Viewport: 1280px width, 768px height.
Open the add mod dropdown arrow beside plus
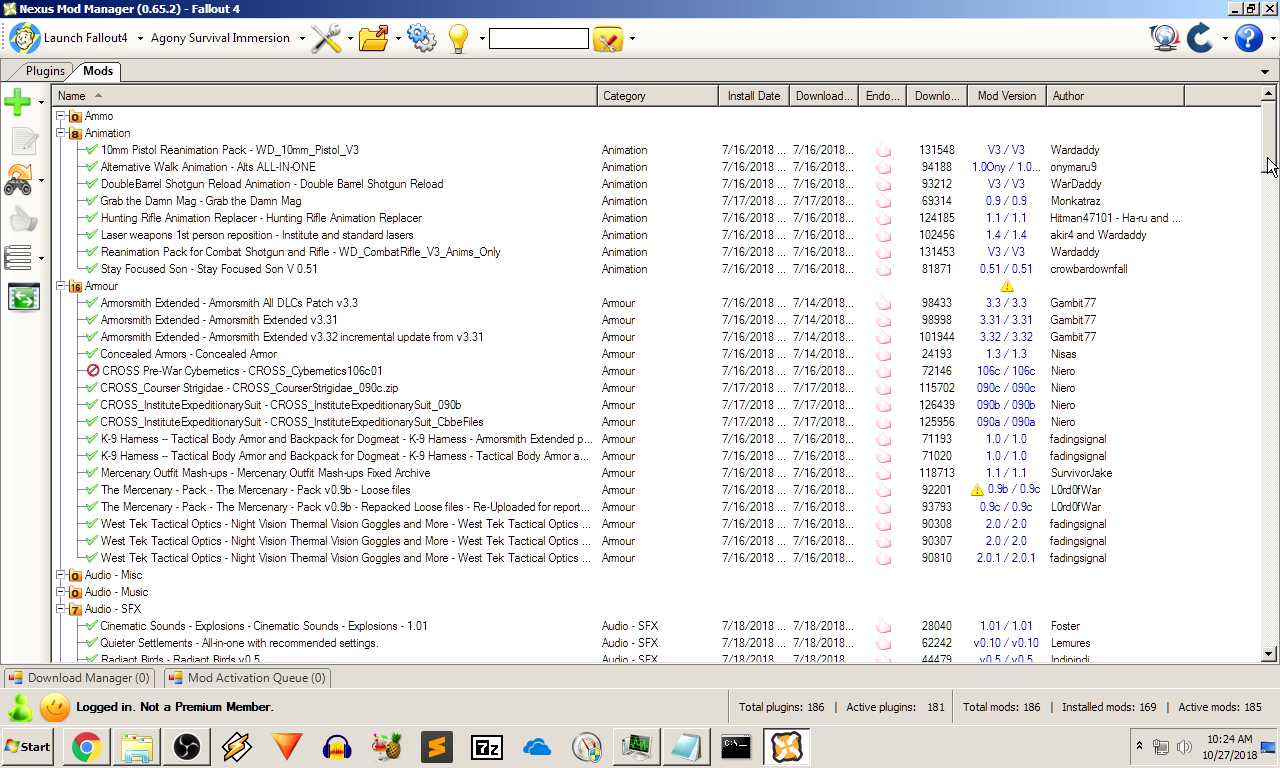pos(41,102)
